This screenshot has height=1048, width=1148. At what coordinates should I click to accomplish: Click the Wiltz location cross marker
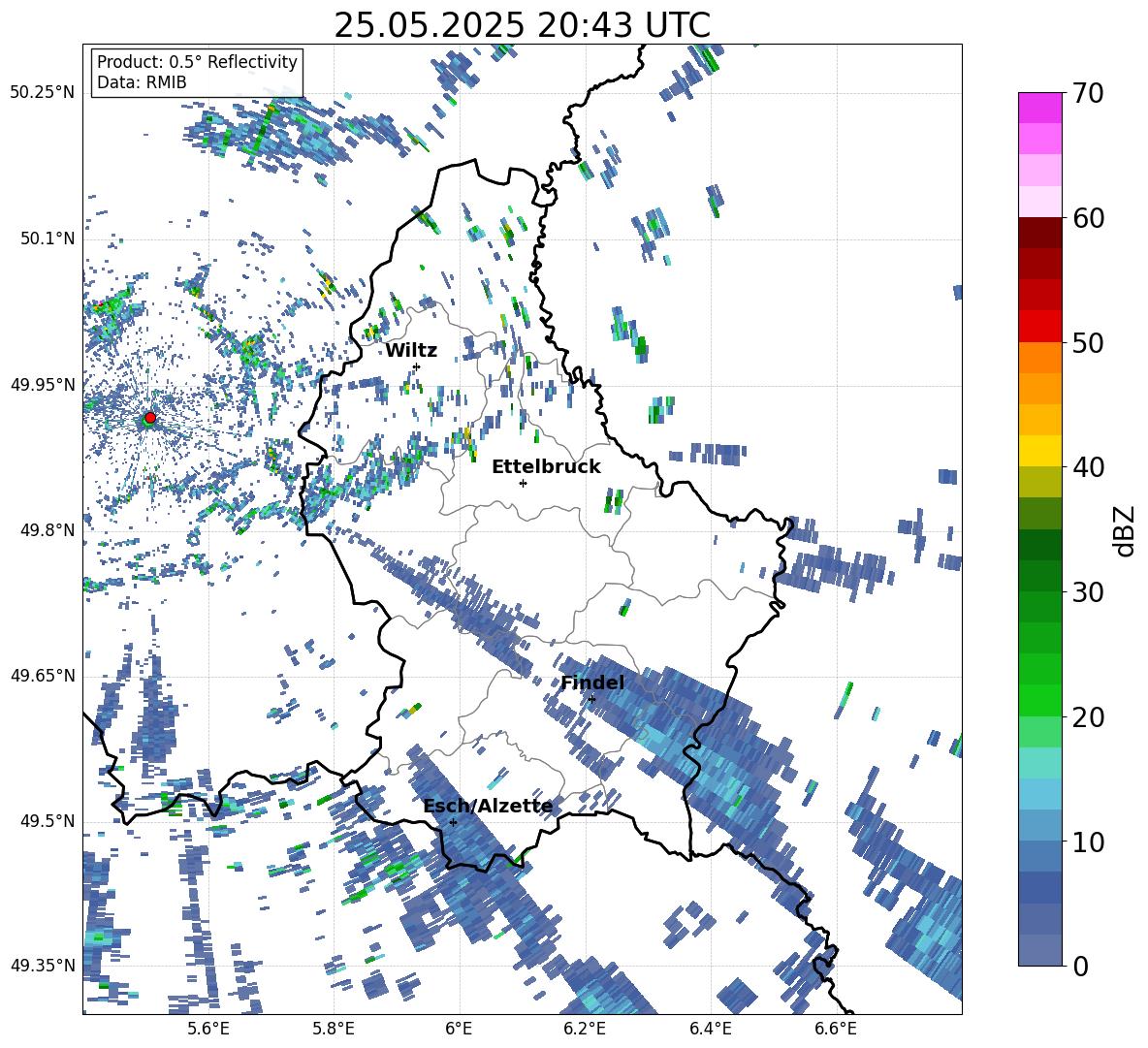(417, 366)
